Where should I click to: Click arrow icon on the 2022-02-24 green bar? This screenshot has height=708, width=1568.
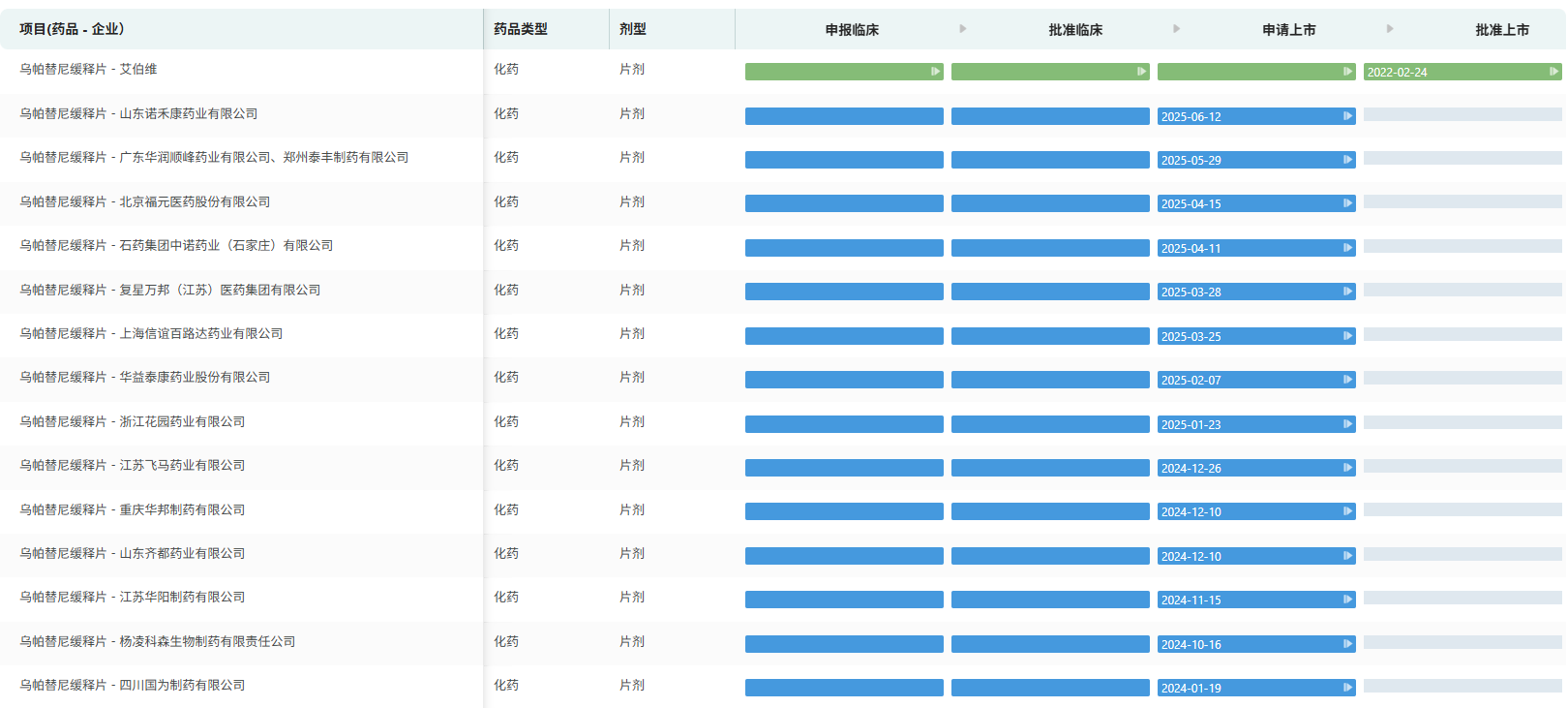click(x=1553, y=72)
